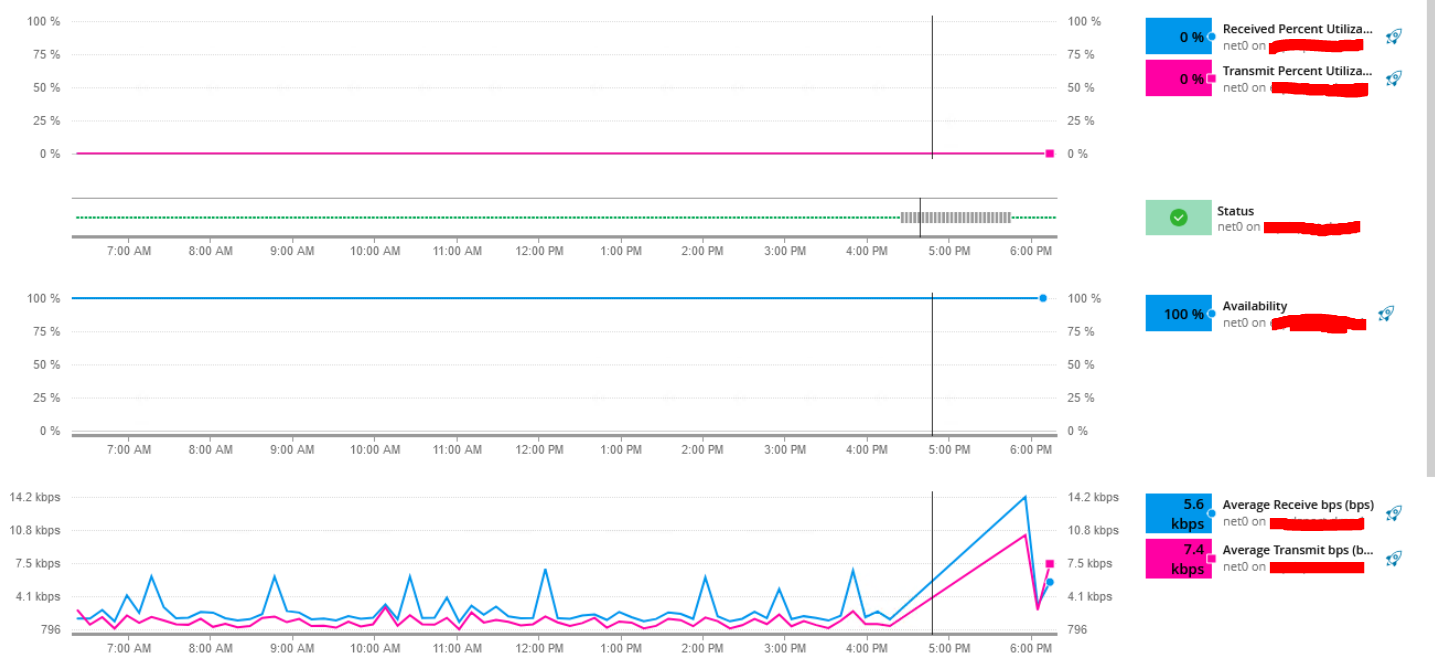Click the 7.4 kbps transmit value box
Screen dimensions: 1435x658
(x=1178, y=558)
